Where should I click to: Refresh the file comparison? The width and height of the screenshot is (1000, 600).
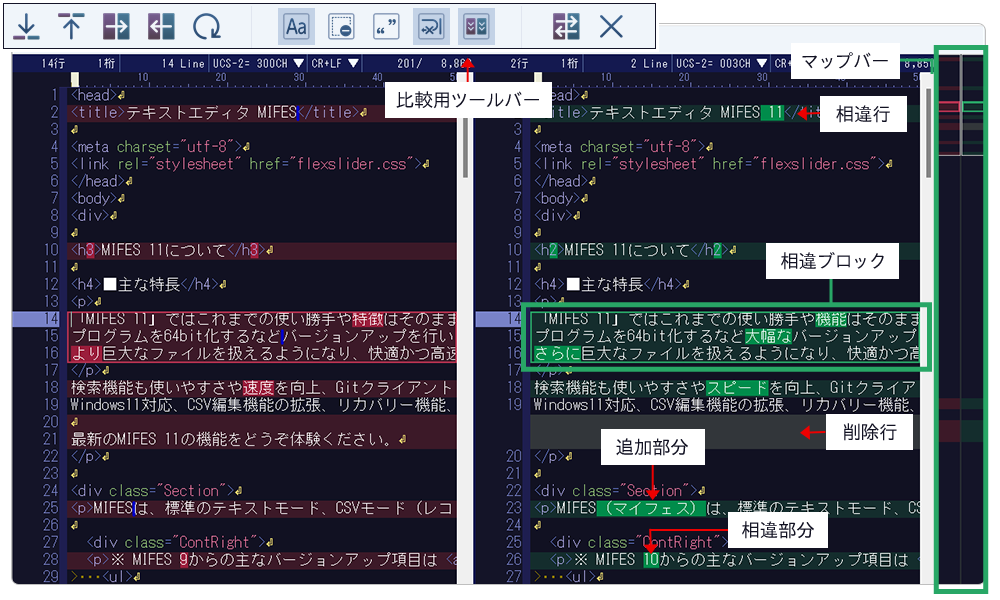[x=205, y=27]
